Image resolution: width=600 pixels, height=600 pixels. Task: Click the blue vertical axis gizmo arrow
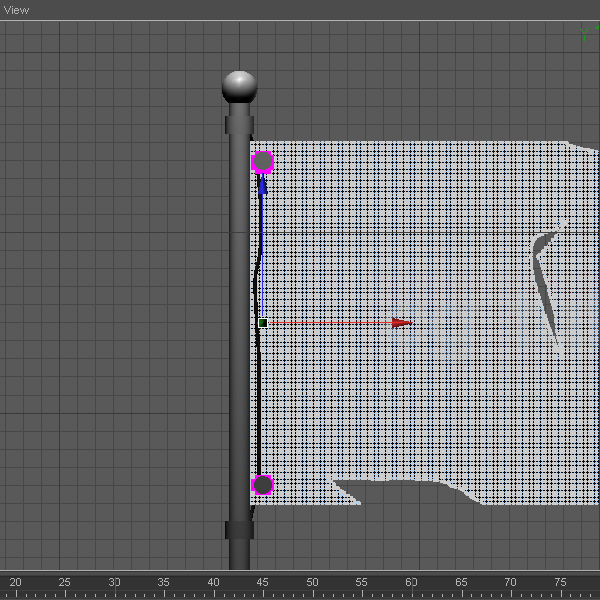coord(262,185)
